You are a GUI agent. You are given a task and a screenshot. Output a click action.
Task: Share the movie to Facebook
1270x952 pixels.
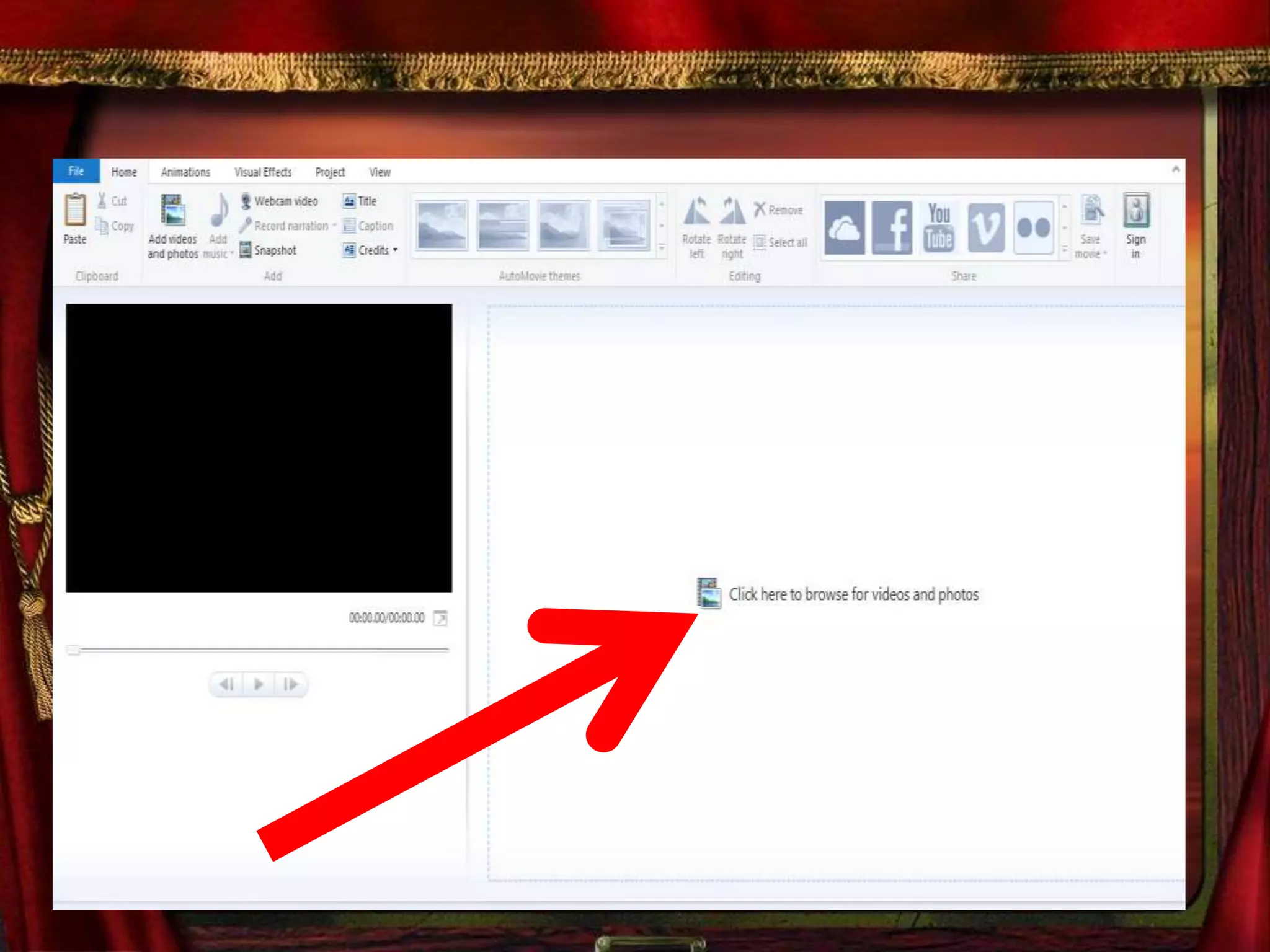click(892, 227)
